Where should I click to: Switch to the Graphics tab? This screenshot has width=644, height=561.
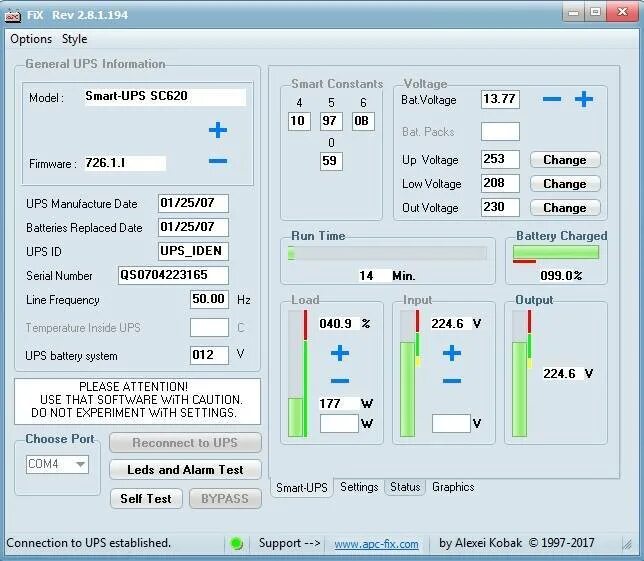pyautogui.click(x=453, y=487)
